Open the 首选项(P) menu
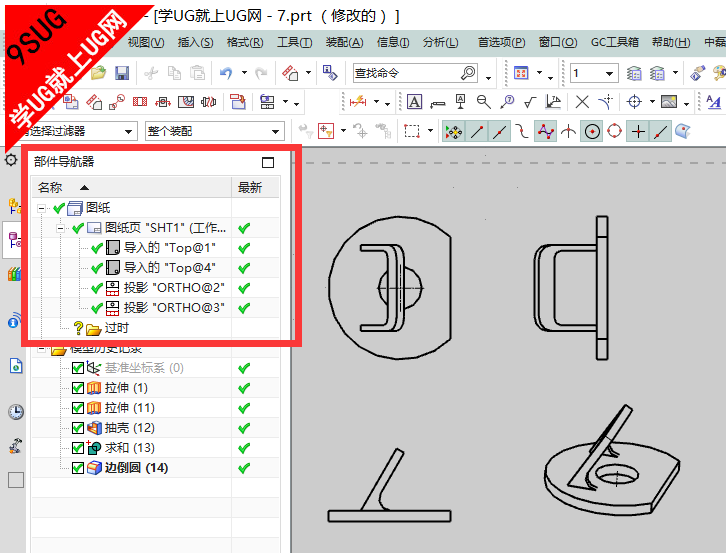This screenshot has width=726, height=553. tap(501, 43)
